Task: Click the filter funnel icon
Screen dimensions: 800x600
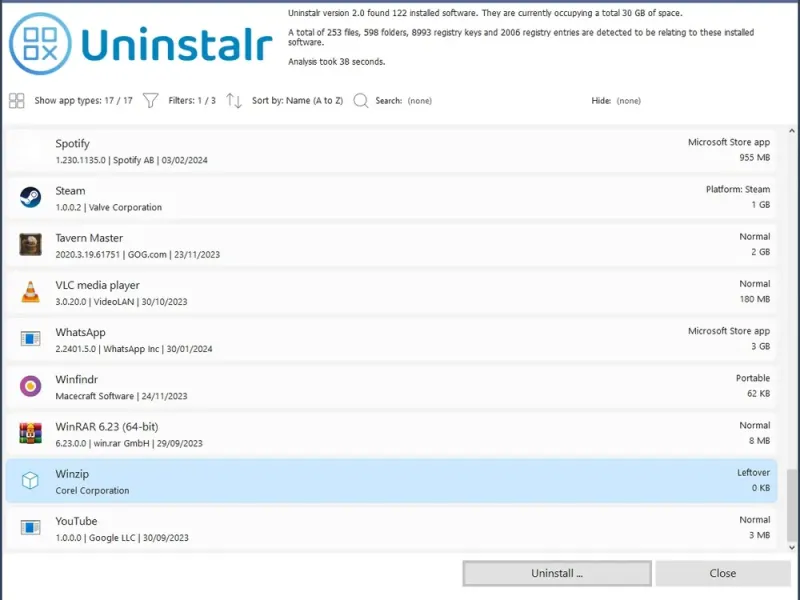Action: coord(151,101)
